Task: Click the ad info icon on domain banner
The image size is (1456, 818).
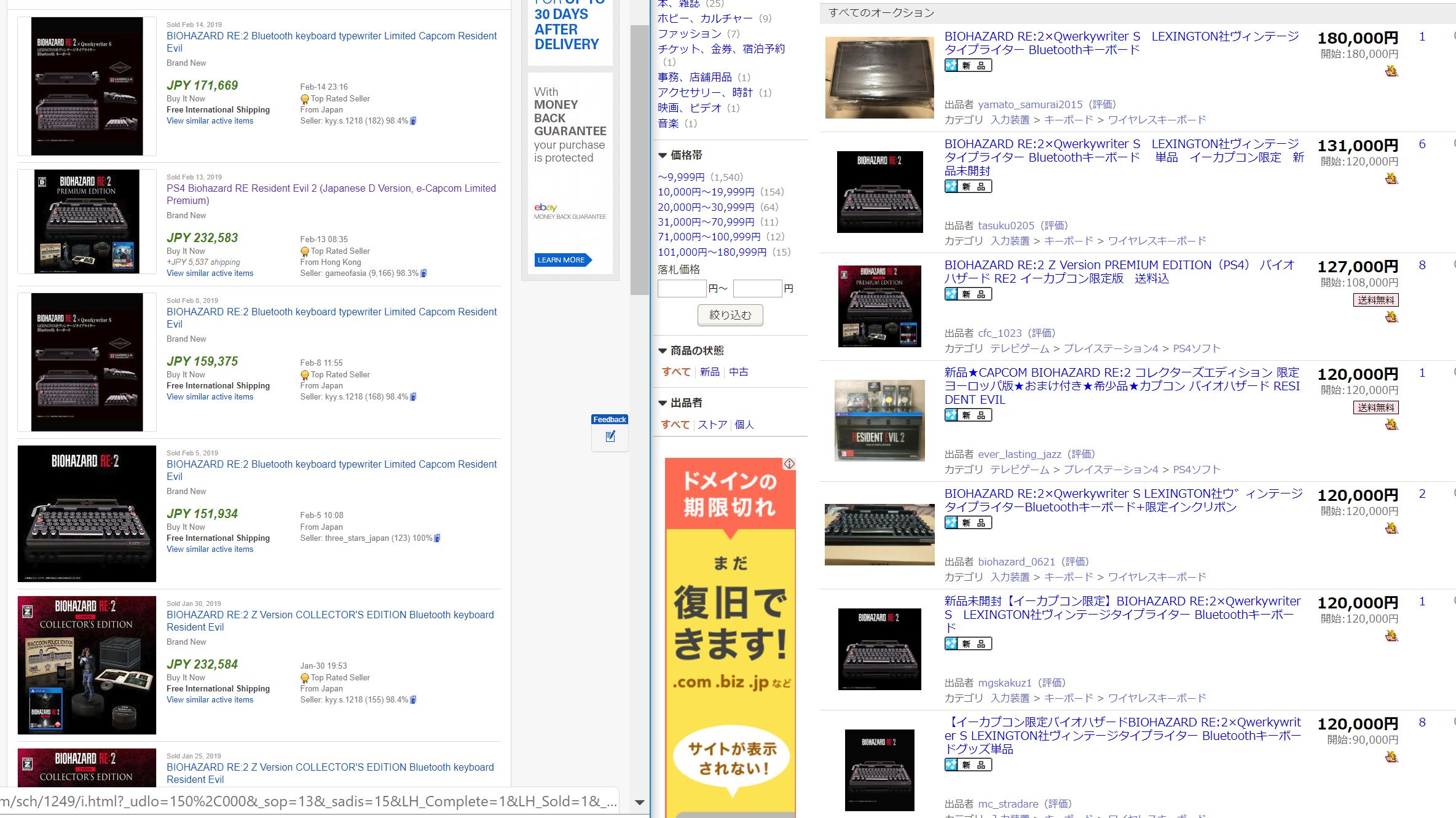Action: point(789,464)
